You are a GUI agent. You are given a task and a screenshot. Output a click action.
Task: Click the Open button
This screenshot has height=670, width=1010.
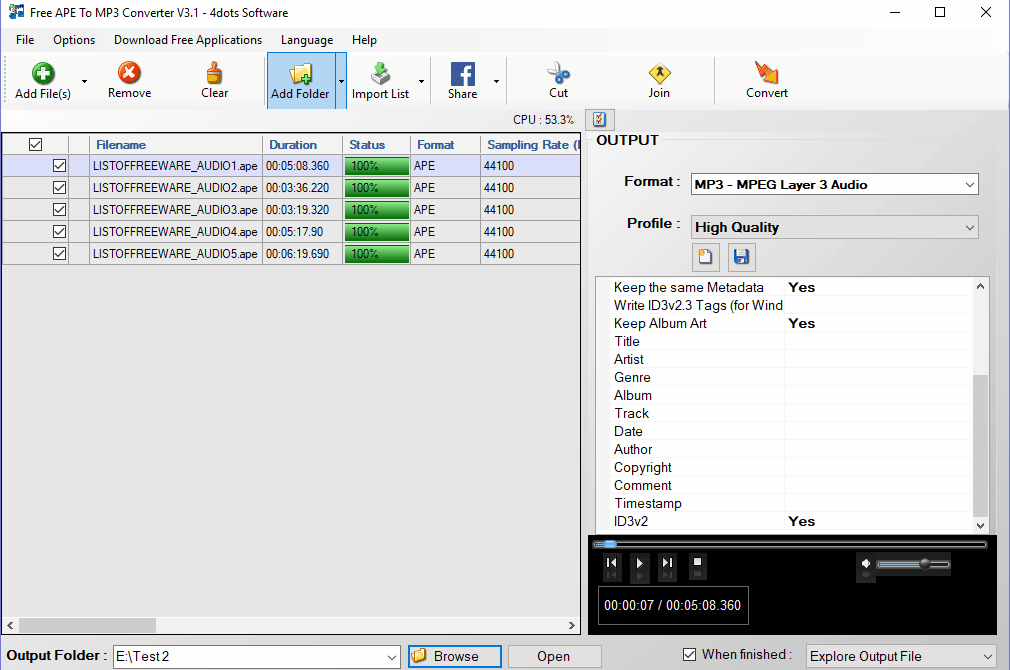[x=554, y=656]
